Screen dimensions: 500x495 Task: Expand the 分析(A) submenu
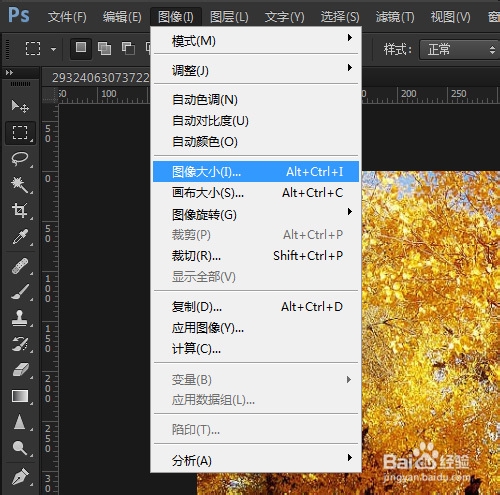click(x=256, y=461)
